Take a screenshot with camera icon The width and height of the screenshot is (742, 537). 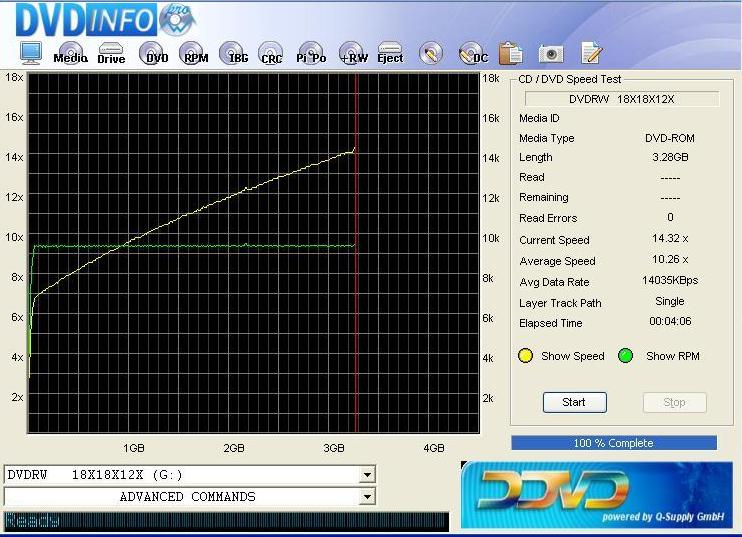551,53
